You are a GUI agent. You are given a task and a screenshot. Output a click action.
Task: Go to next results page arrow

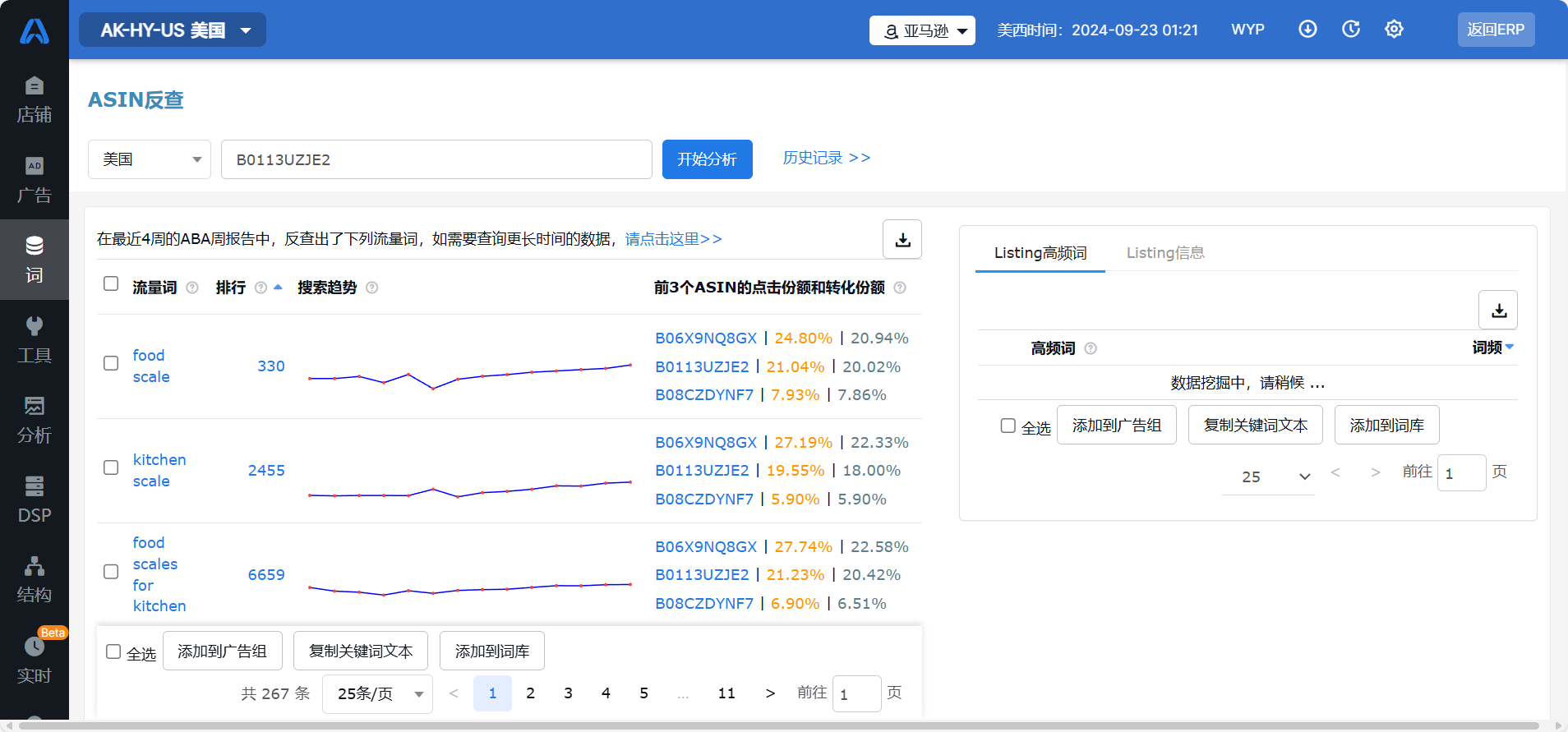770,693
